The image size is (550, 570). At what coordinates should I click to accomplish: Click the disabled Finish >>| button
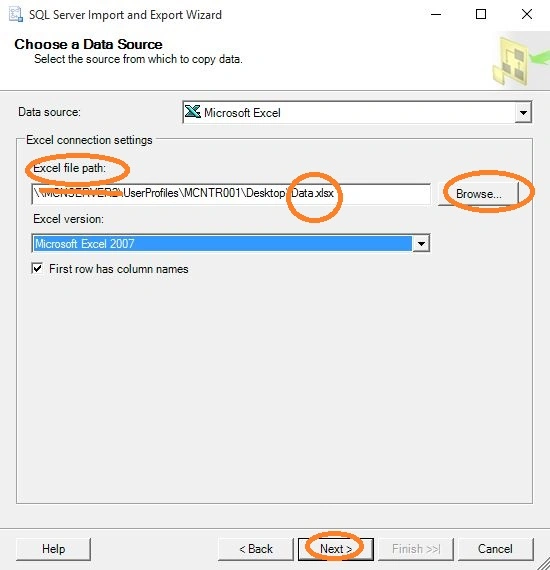pos(416,549)
